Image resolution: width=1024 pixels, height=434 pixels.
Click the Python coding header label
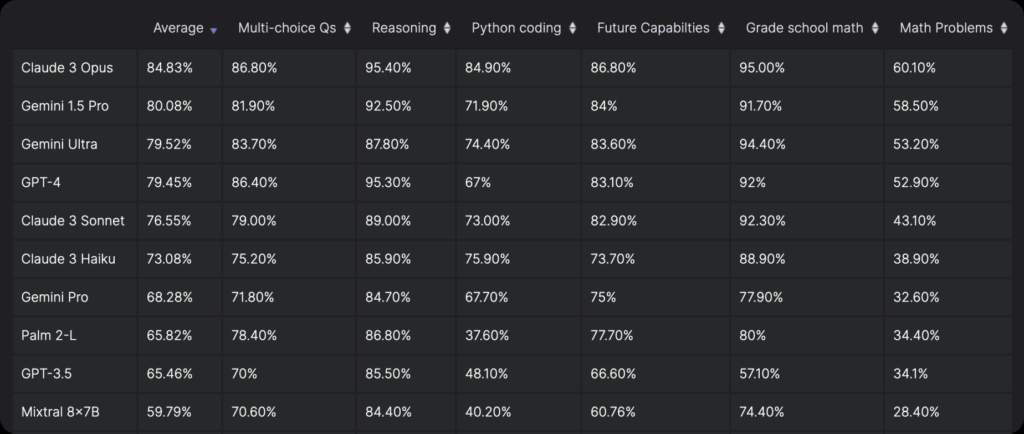(x=516, y=29)
